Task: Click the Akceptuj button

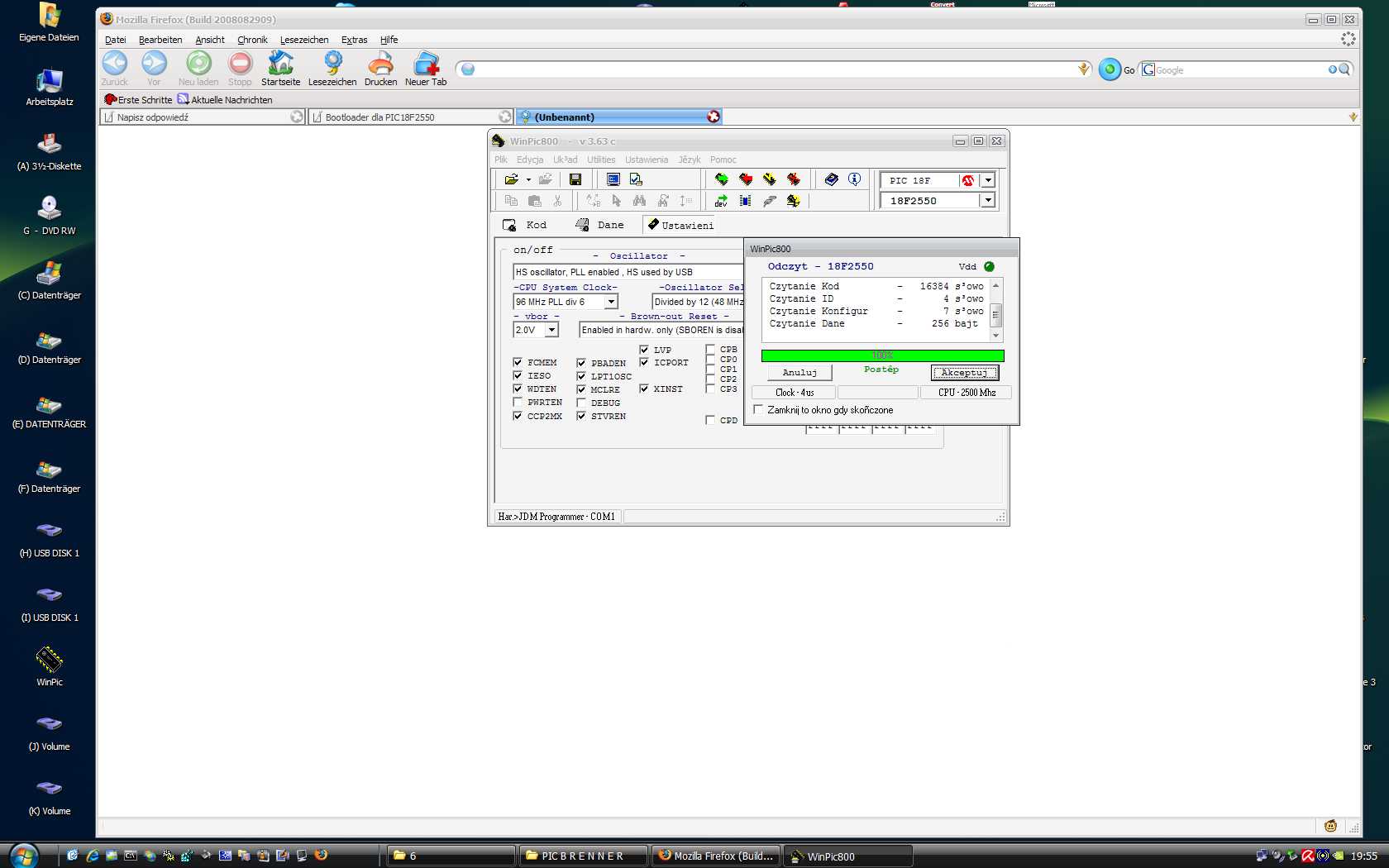Action: pyautogui.click(x=964, y=373)
